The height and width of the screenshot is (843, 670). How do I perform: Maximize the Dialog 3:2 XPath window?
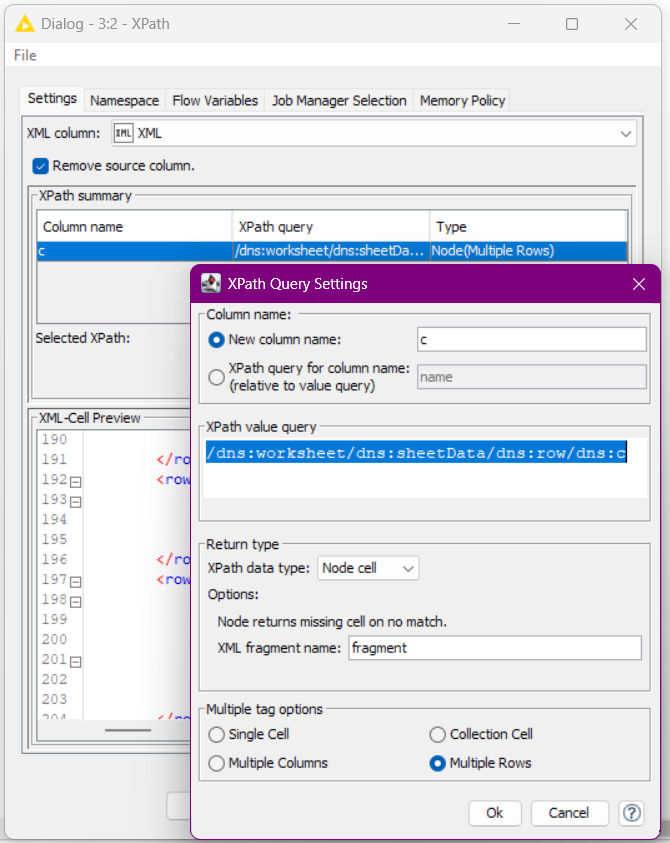pos(572,24)
